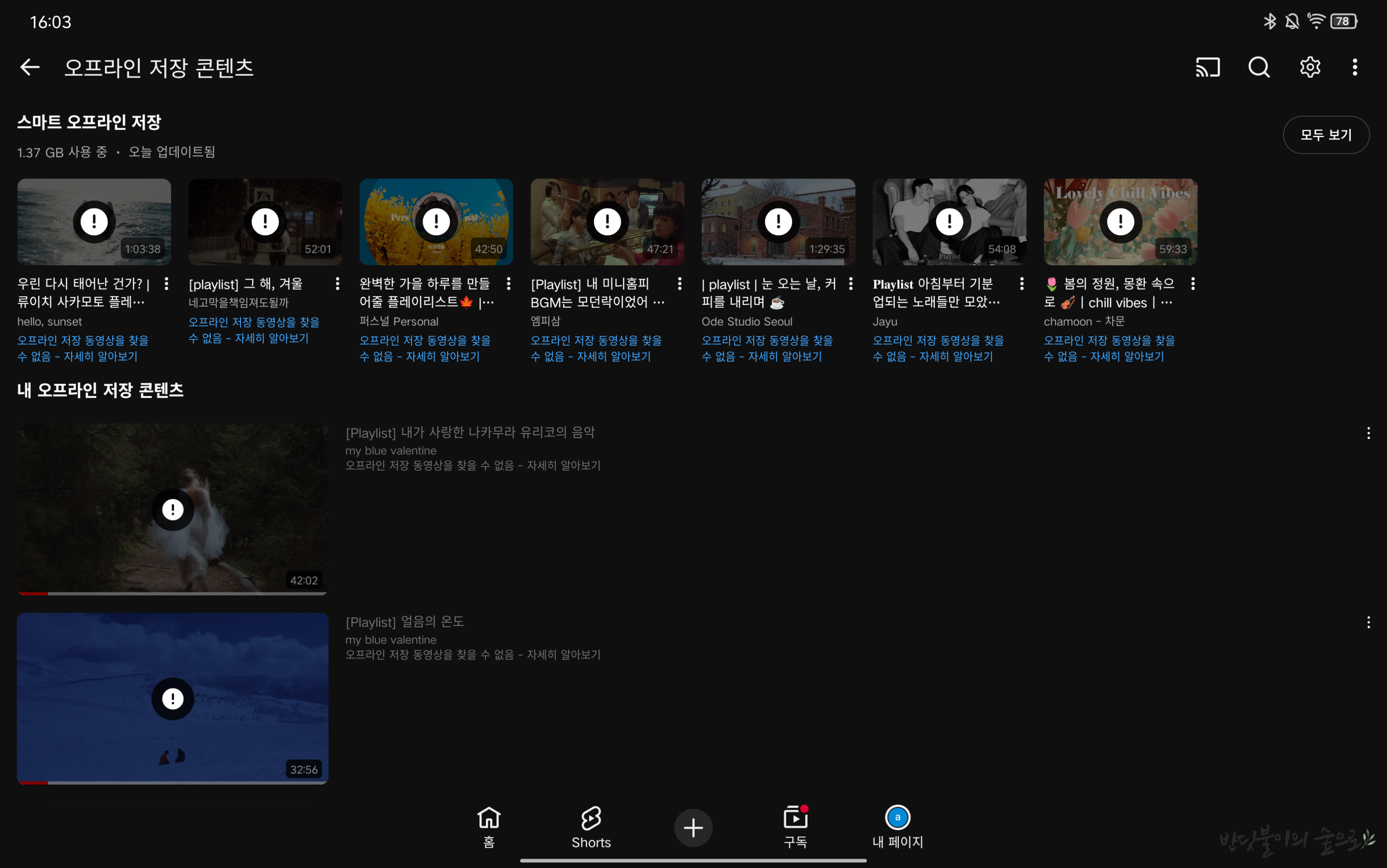
Task: Switch to the 홈 tab
Action: coord(489,827)
